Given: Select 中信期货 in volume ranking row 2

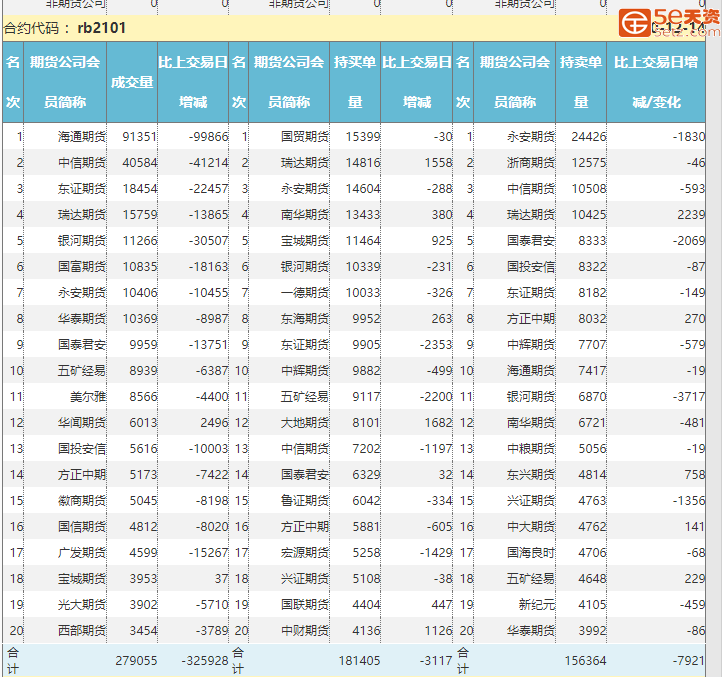Looking at the screenshot, I should pos(82,163).
